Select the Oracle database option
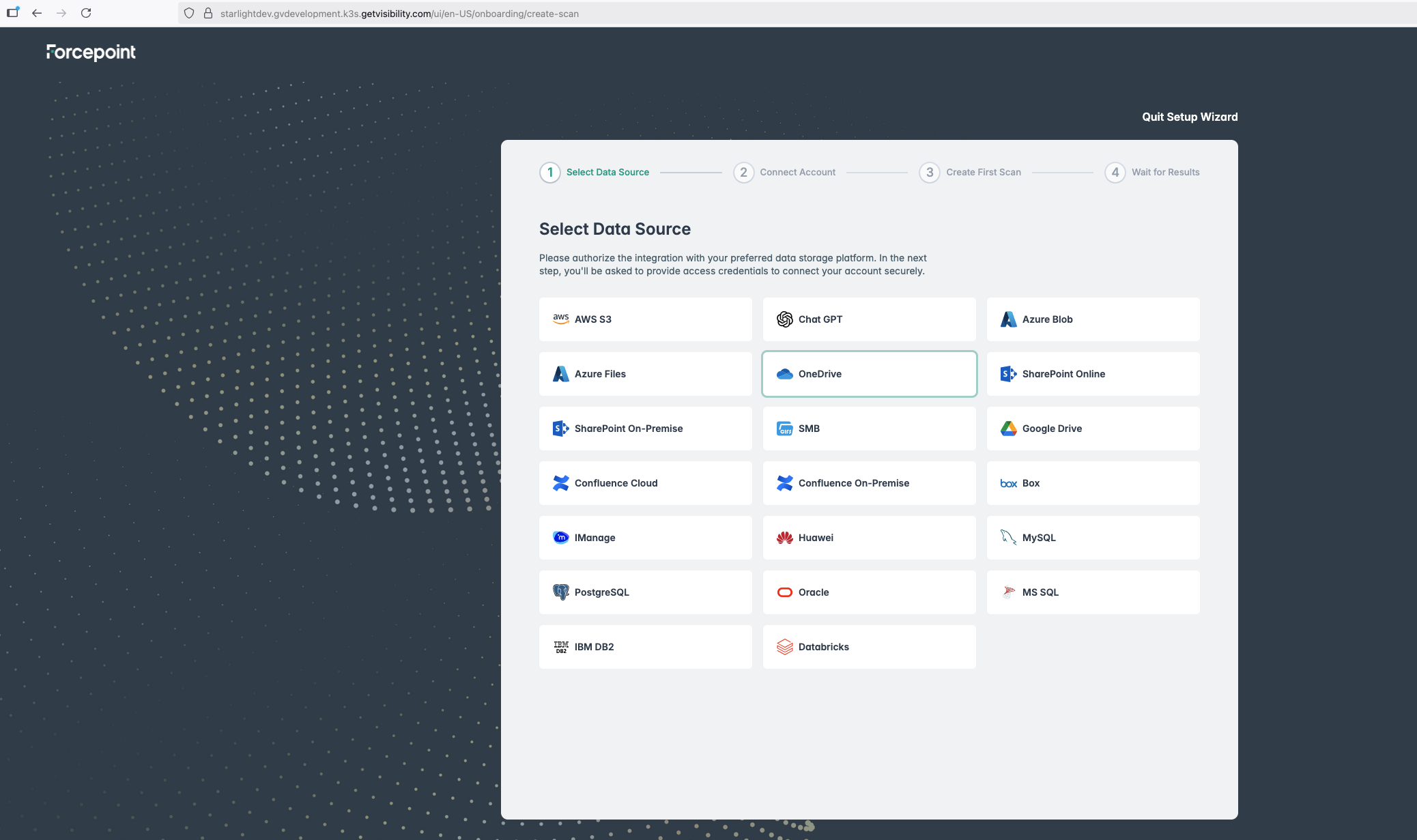The height and width of the screenshot is (840, 1417). [x=869, y=592]
